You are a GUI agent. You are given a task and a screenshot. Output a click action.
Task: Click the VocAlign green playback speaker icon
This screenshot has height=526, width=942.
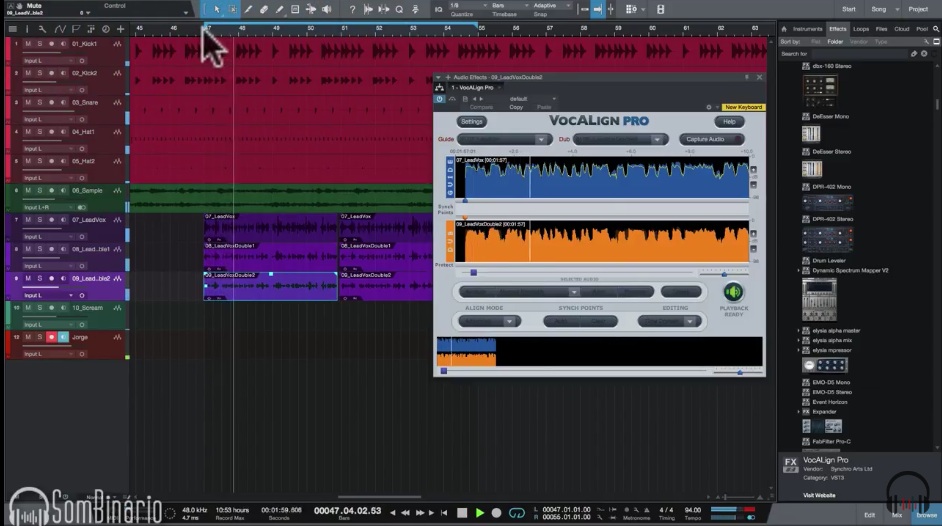tap(734, 292)
